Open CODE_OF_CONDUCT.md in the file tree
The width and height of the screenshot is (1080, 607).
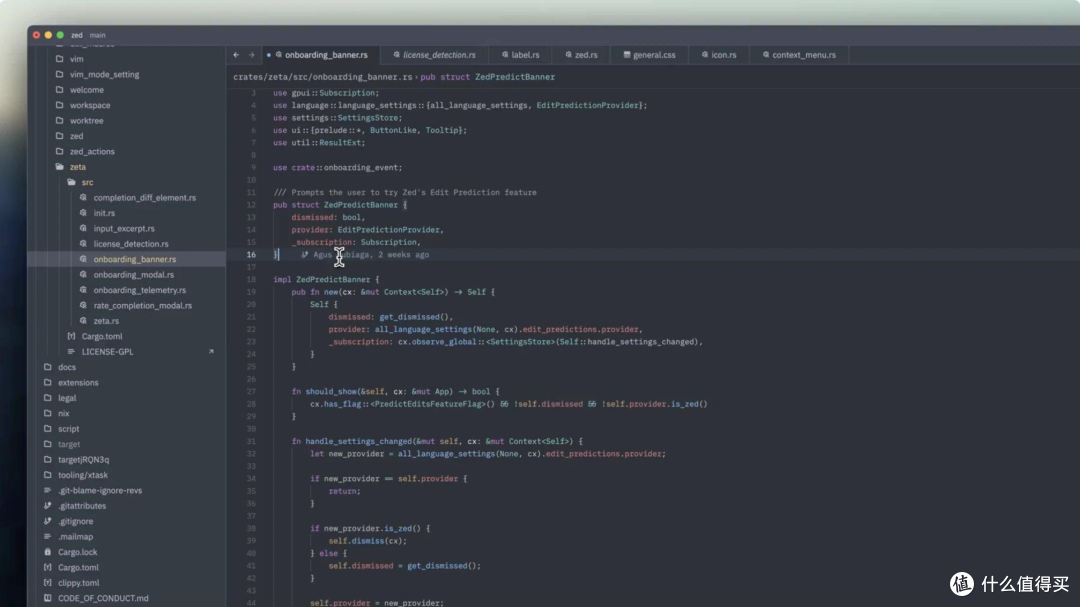103,598
